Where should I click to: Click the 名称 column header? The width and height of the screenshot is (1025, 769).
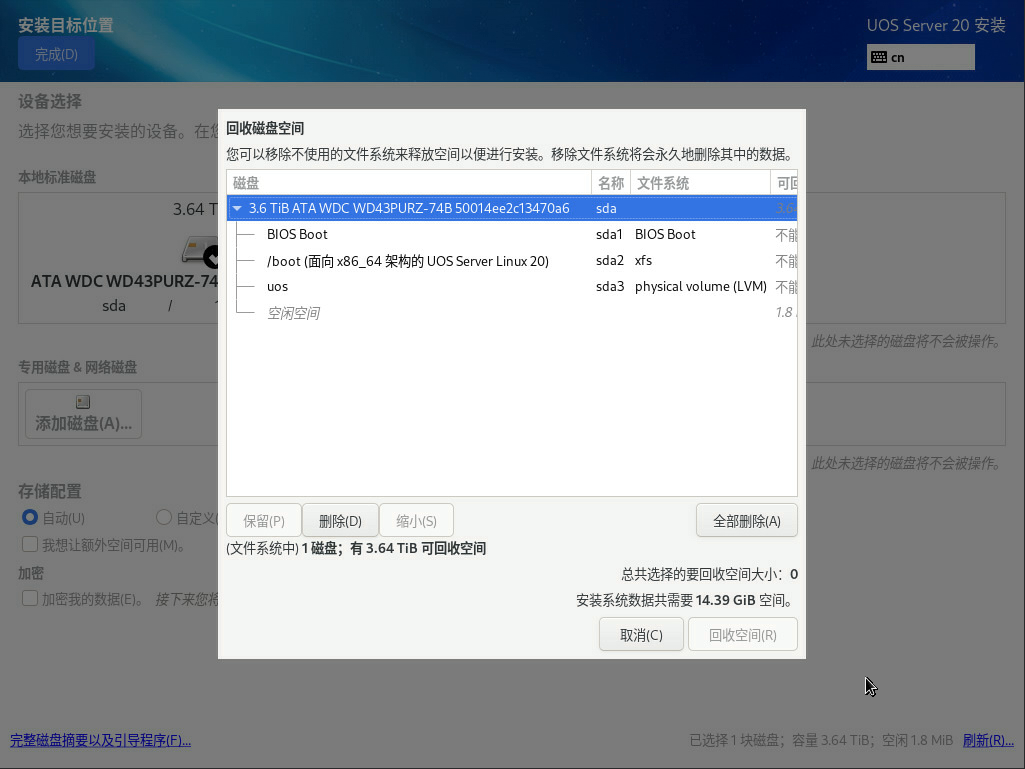(x=611, y=183)
